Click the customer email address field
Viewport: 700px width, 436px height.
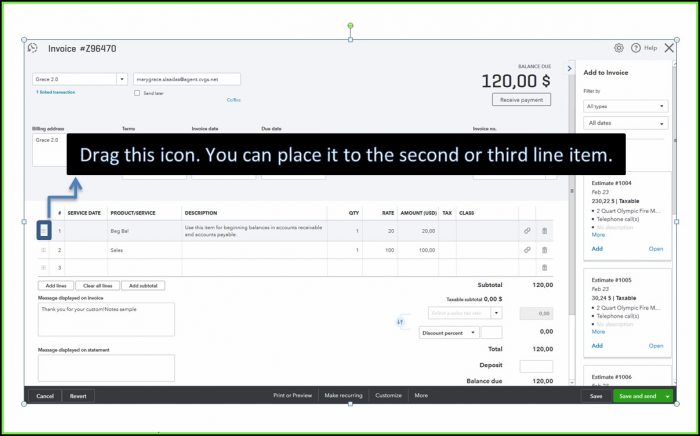[187, 79]
